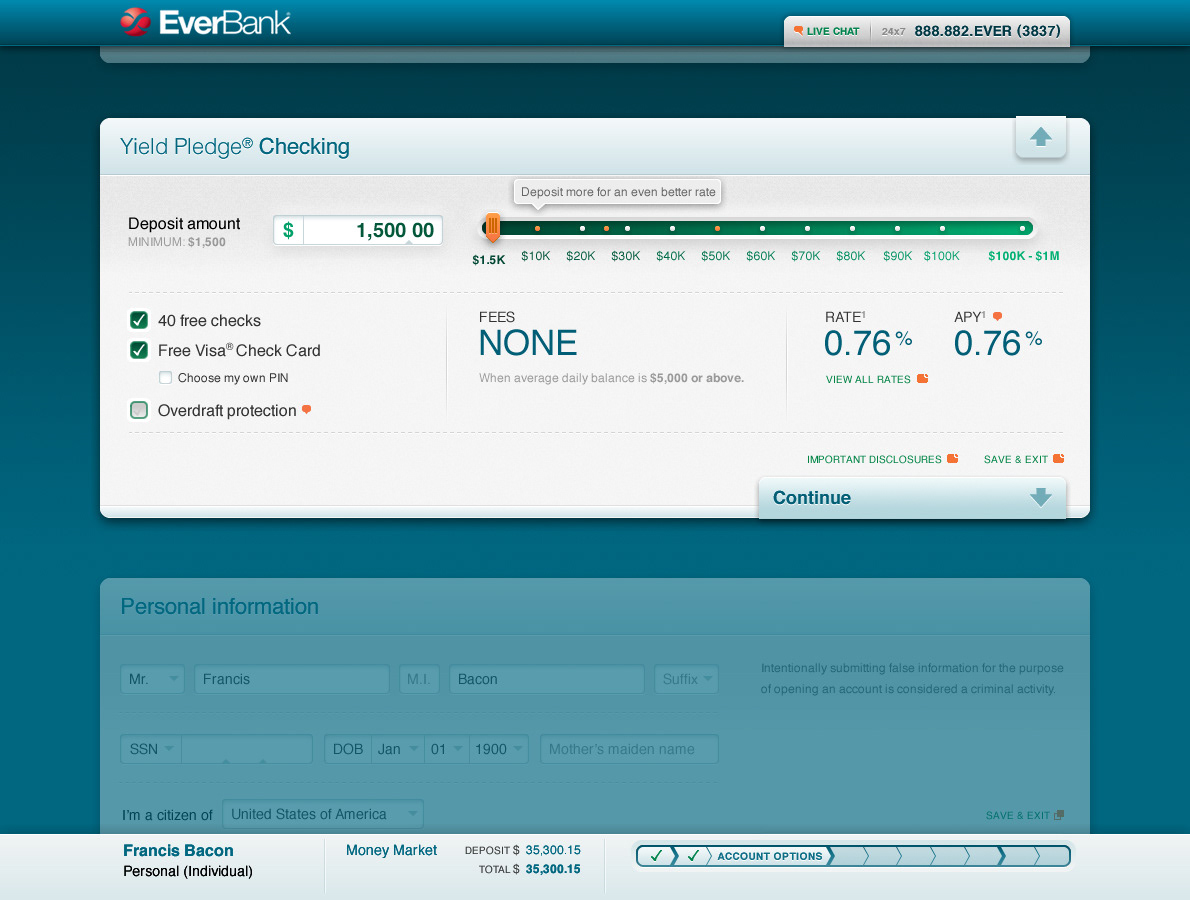Open the Suffix dropdown
This screenshot has height=900, width=1190.
coord(686,679)
